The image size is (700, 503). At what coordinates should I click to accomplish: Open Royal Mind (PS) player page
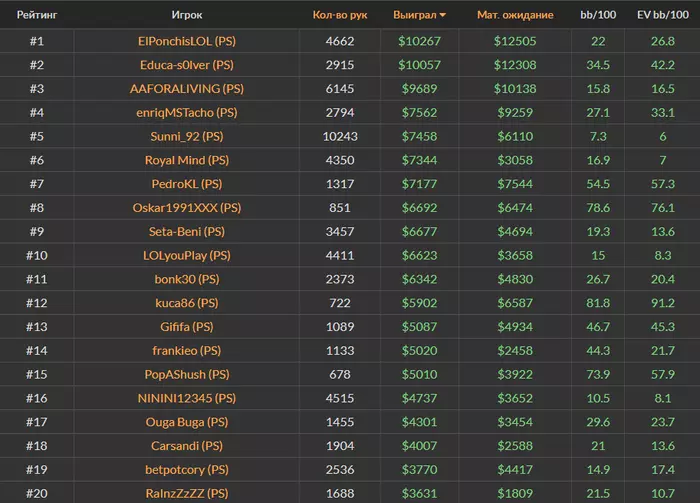point(186,160)
